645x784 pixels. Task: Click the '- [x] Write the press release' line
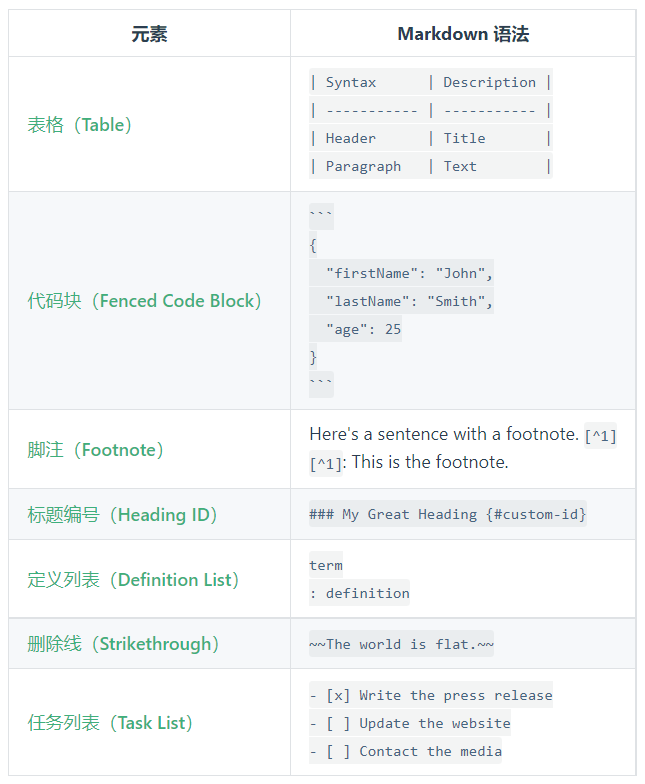tap(430, 696)
